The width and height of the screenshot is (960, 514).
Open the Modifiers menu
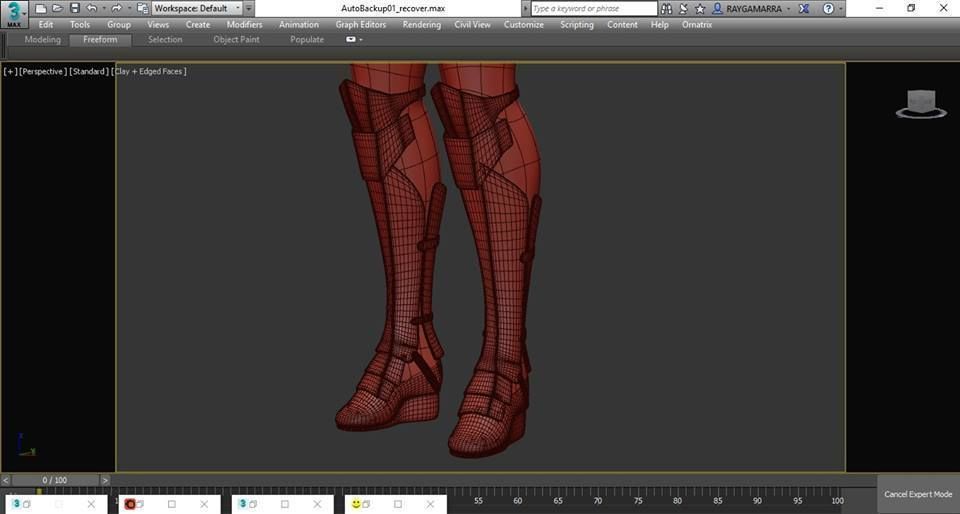[244, 24]
